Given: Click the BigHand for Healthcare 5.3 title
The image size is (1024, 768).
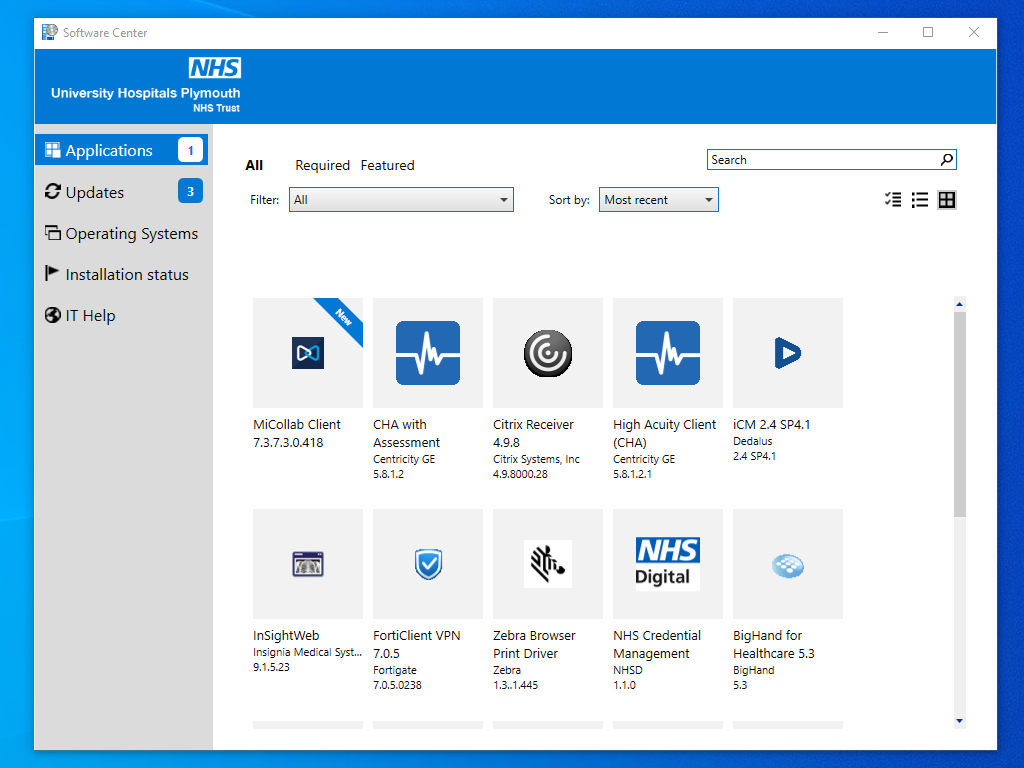Looking at the screenshot, I should click(x=774, y=645).
